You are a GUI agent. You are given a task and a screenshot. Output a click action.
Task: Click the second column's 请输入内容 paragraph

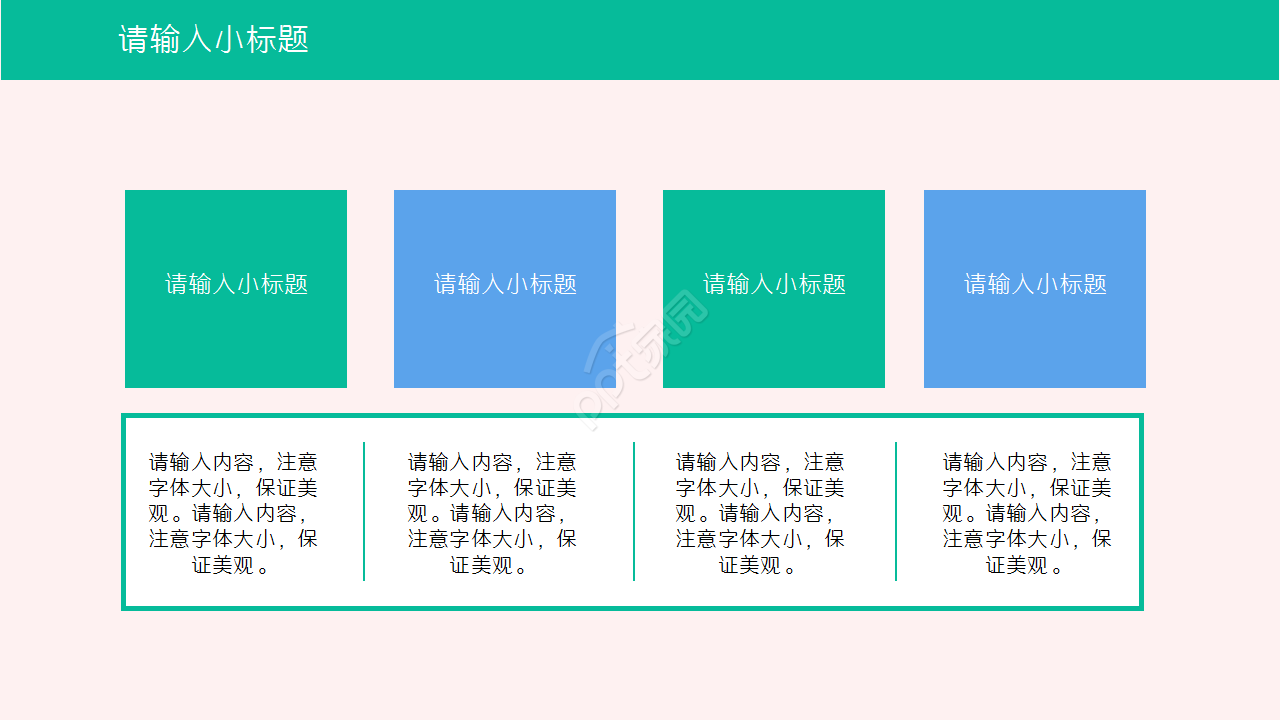click(492, 513)
